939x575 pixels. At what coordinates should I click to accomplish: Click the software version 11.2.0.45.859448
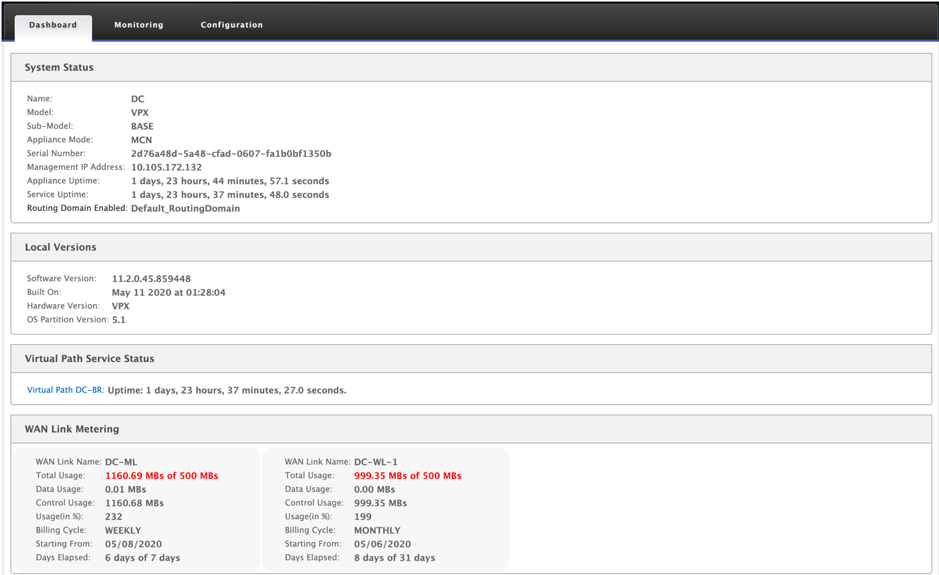152,279
